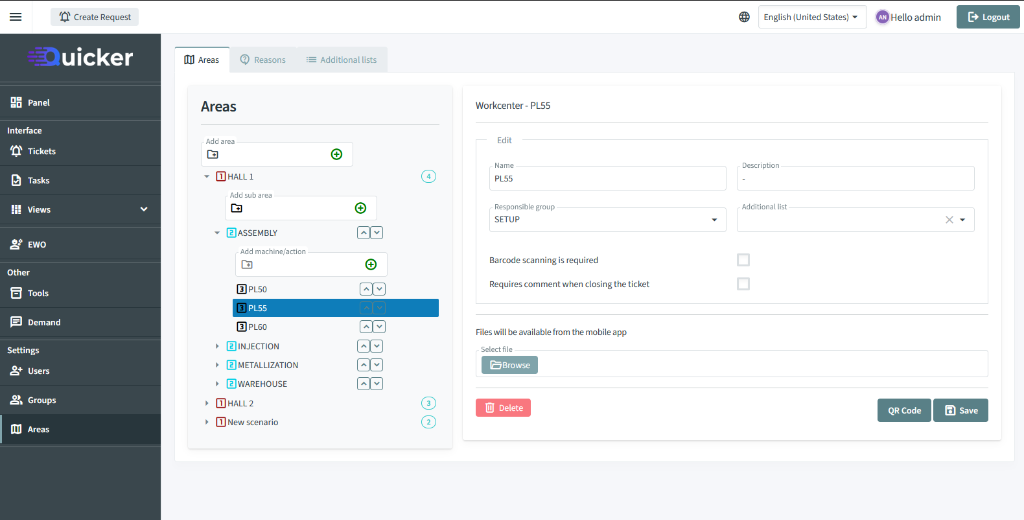Open the Additional lists tab

[x=341, y=60]
